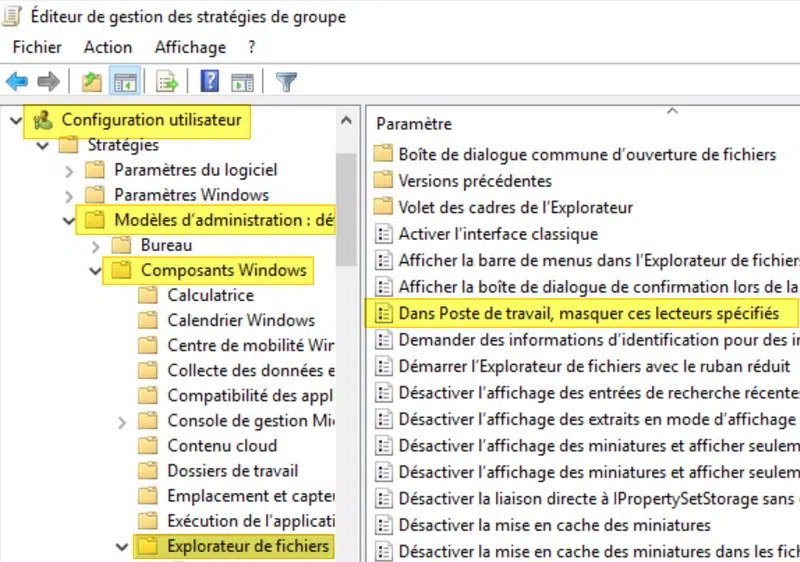Viewport: 800px width, 562px height.
Task: Click folder icon of Volet des cadres de l'Explorateur
Action: (x=383, y=207)
